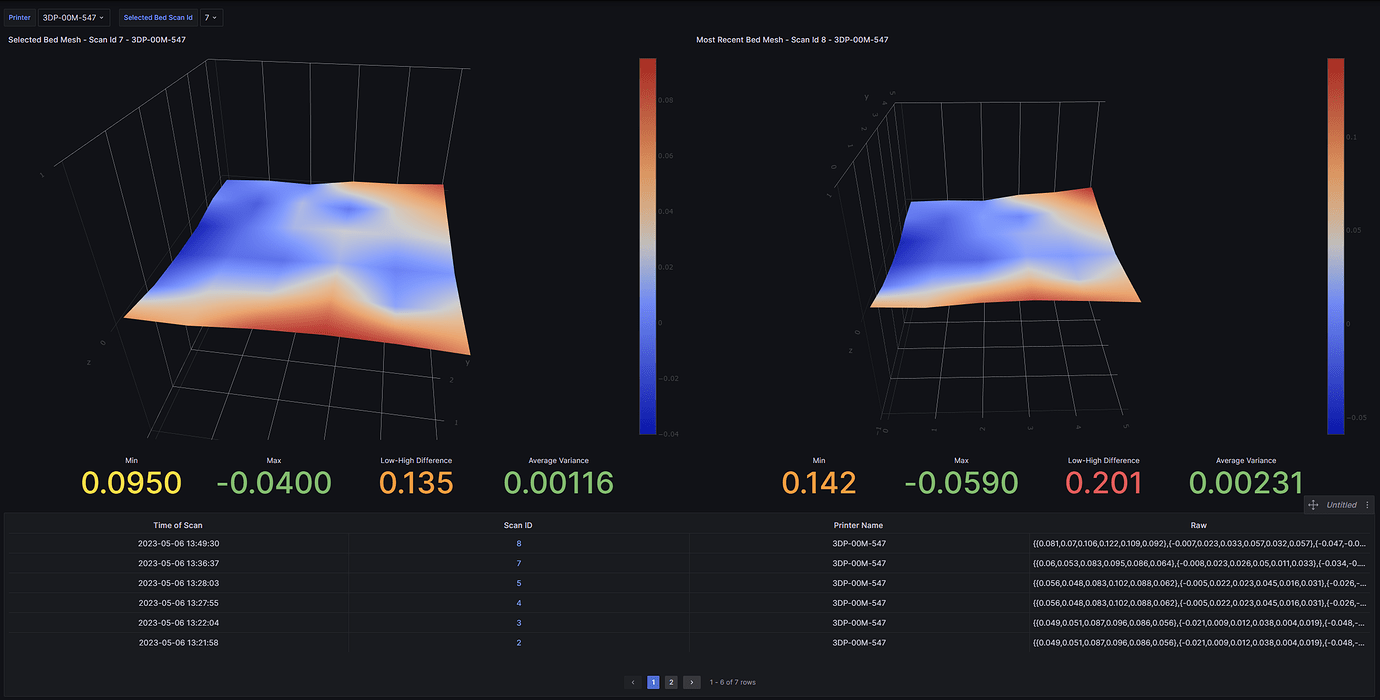Open the three-dot menu of the Untitled panel
The image size is (1380, 700).
click(x=1367, y=505)
